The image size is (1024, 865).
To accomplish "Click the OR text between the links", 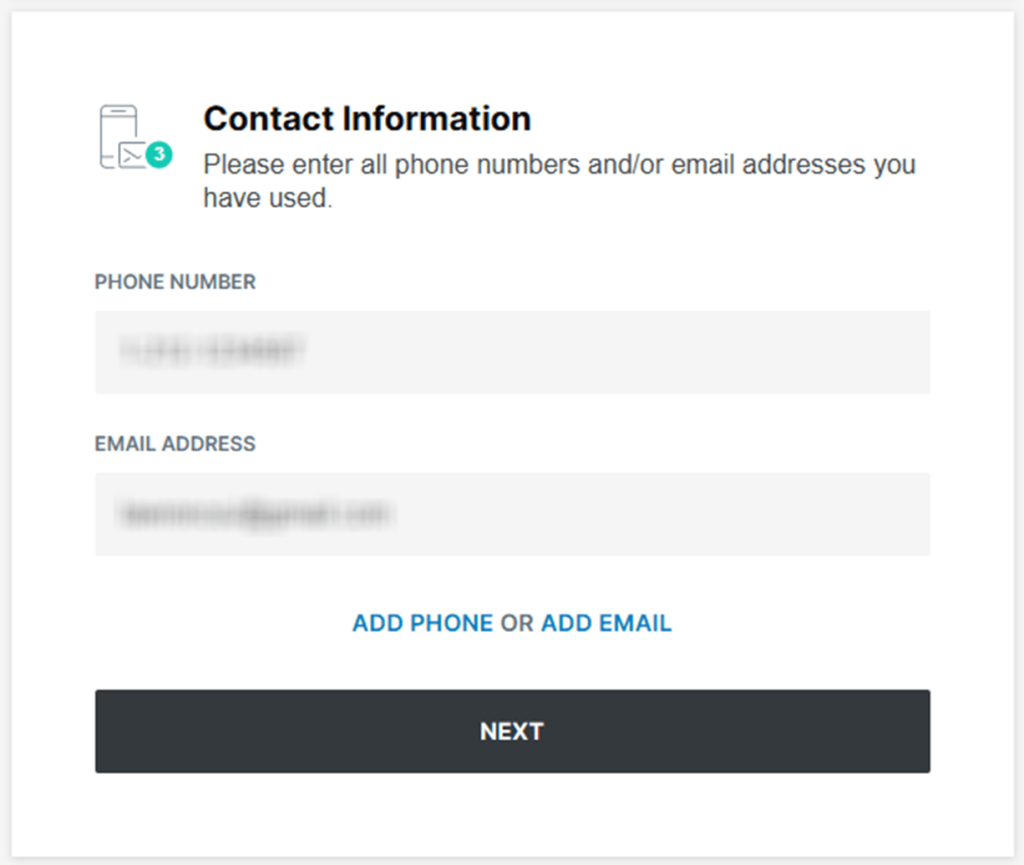I will [x=517, y=624].
